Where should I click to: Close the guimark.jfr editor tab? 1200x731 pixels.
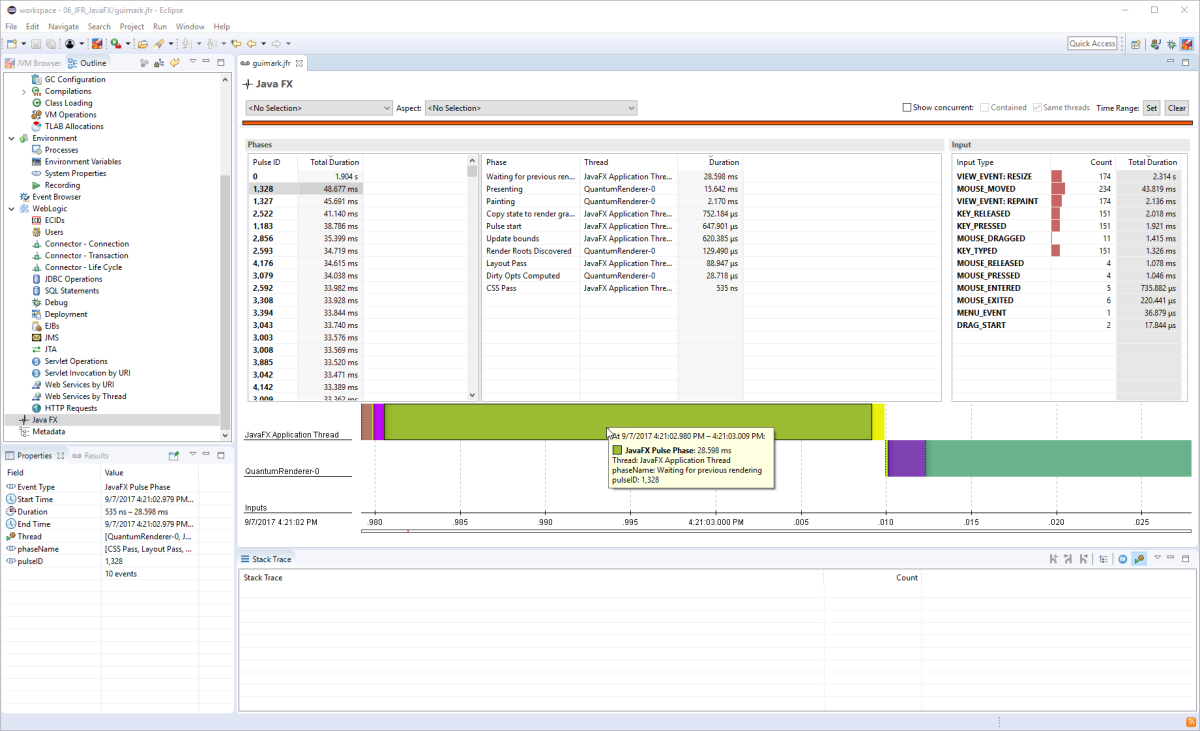coord(299,63)
